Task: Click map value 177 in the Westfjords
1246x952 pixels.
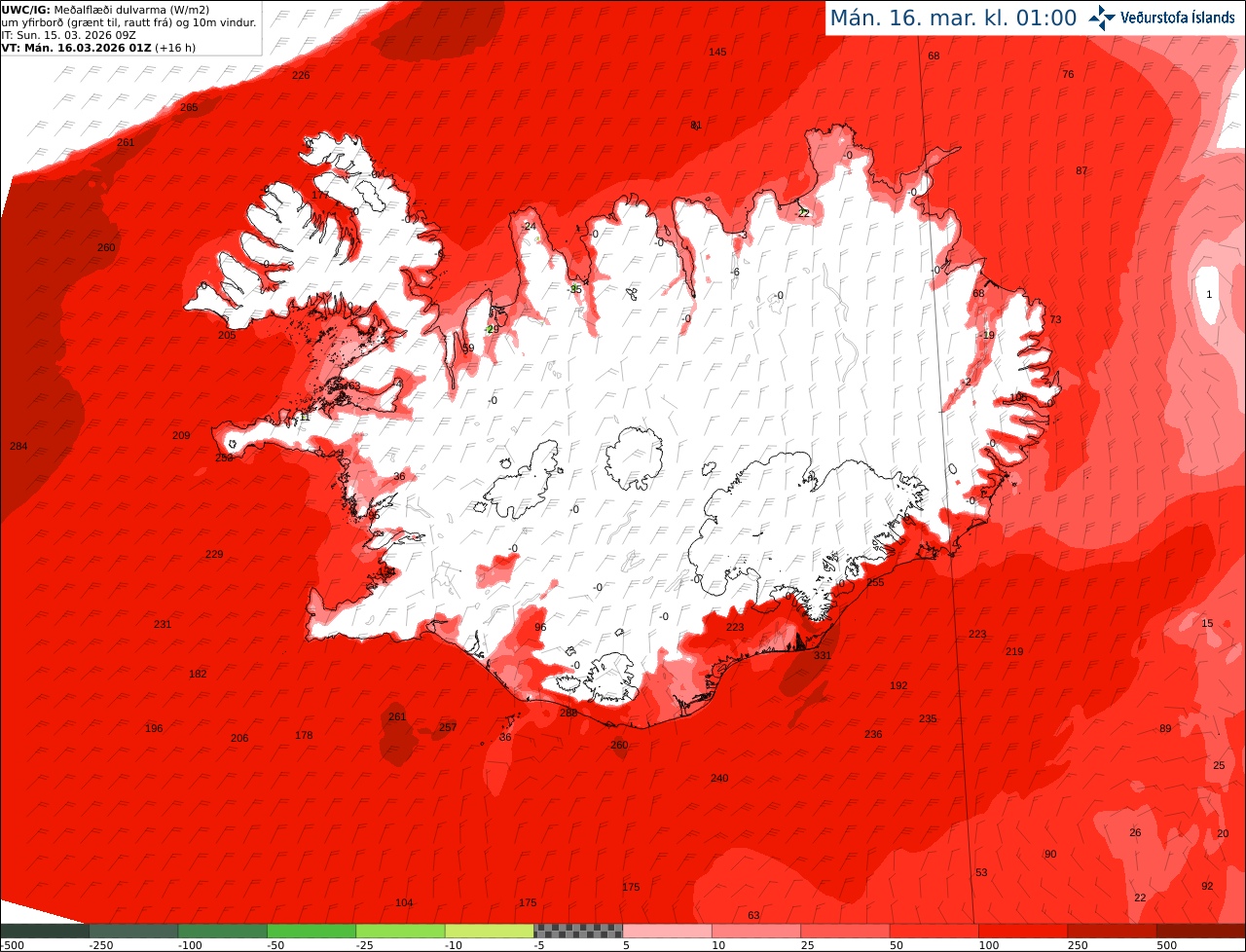Action: point(320,195)
